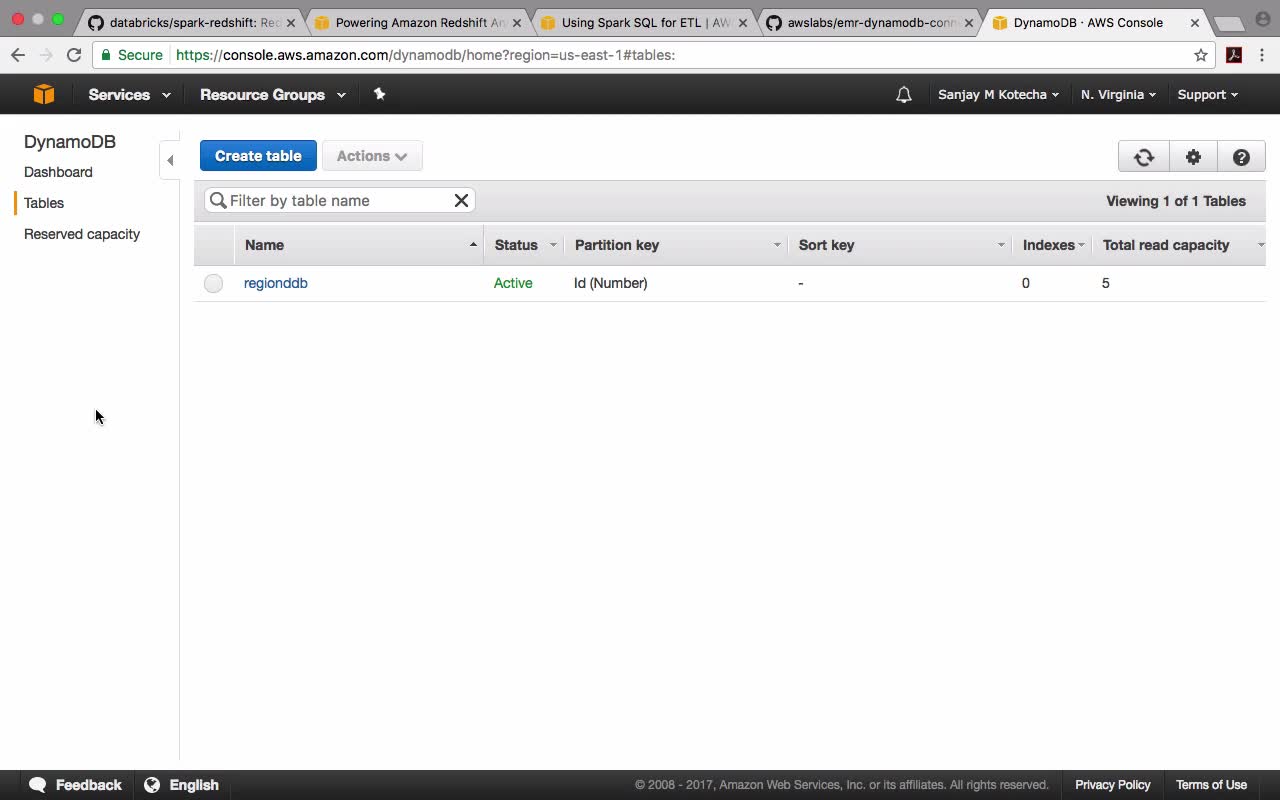
Task: Click the browser back arrow
Action: click(18, 55)
